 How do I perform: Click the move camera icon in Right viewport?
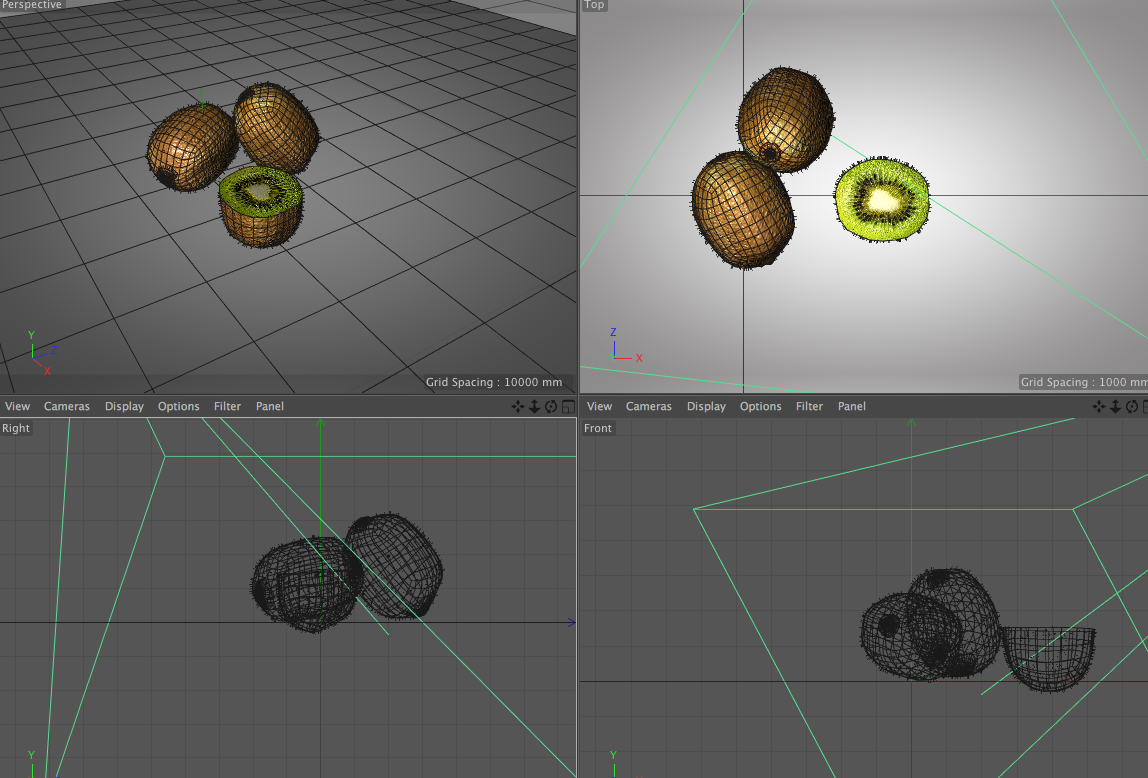[518, 406]
